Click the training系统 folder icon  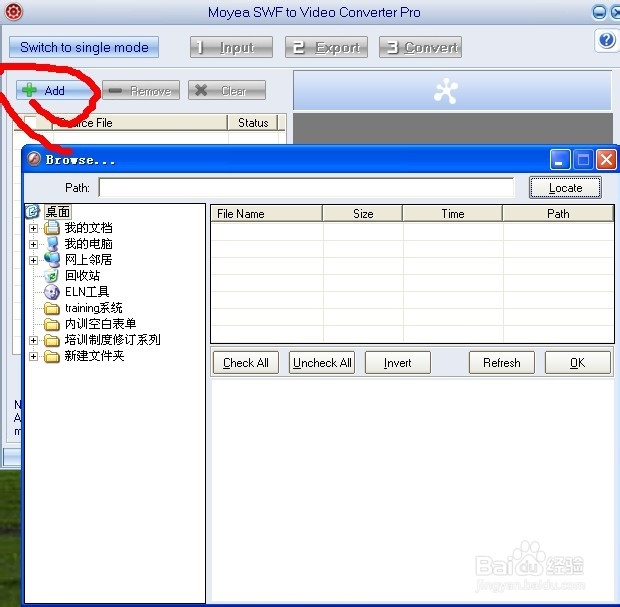(x=52, y=308)
